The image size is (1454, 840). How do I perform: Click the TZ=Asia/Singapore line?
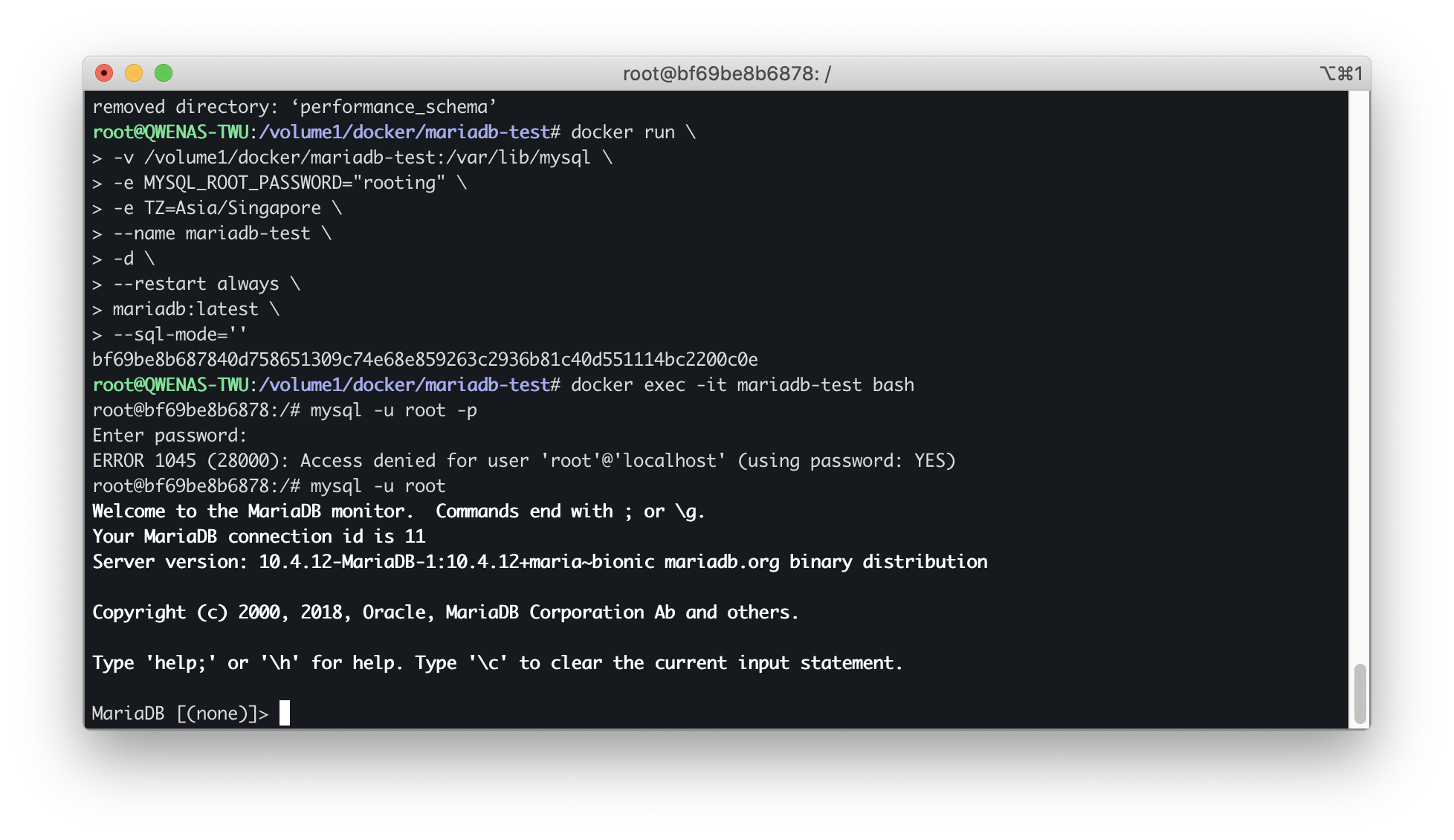[217, 208]
